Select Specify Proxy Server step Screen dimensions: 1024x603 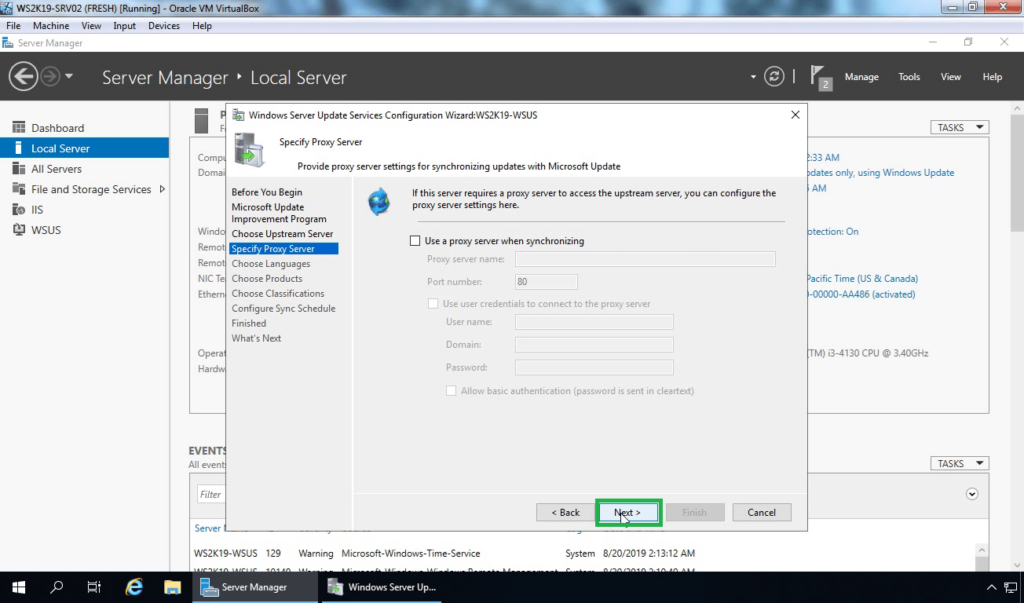[283, 248]
